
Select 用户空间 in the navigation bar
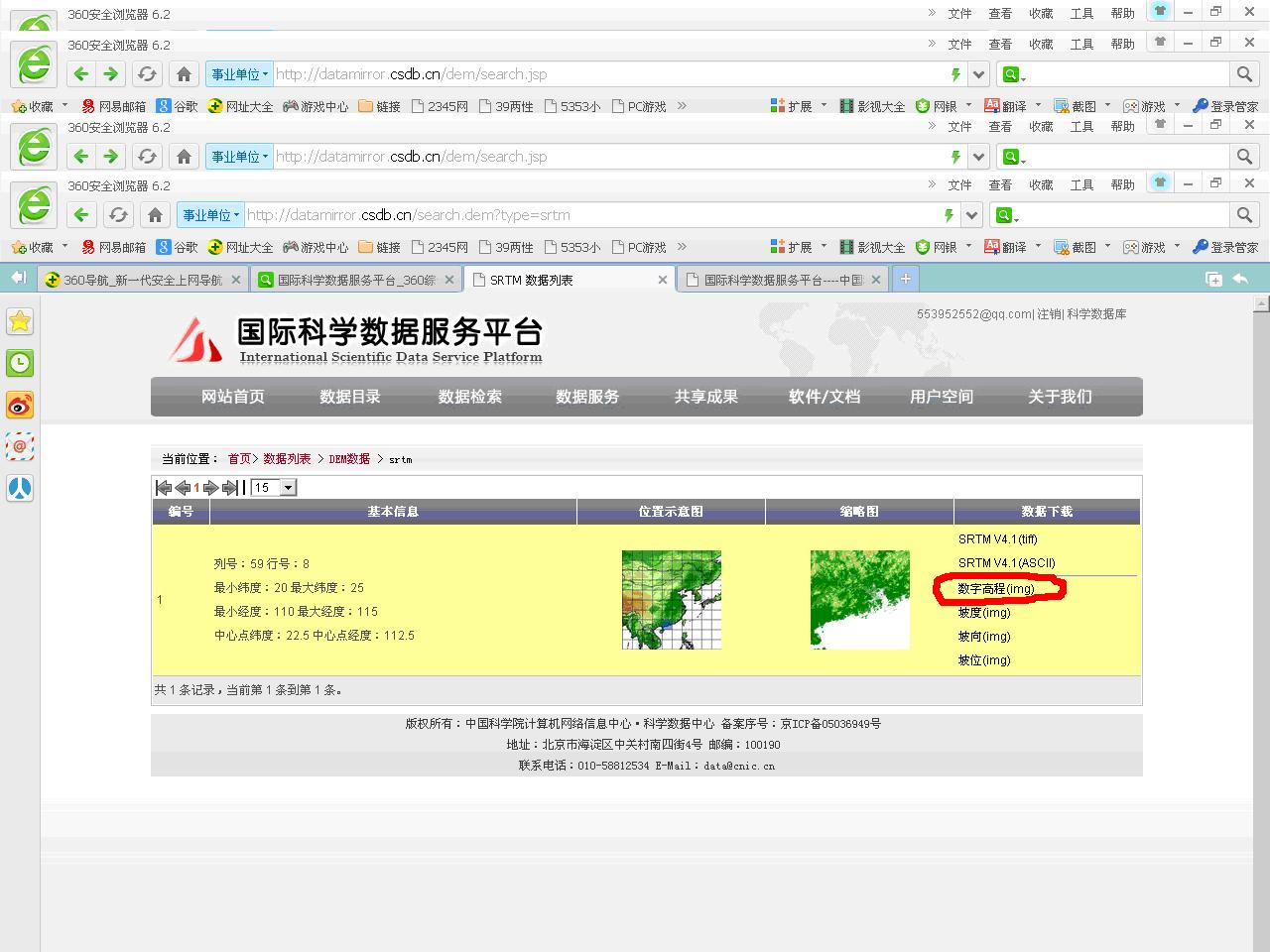tap(941, 397)
